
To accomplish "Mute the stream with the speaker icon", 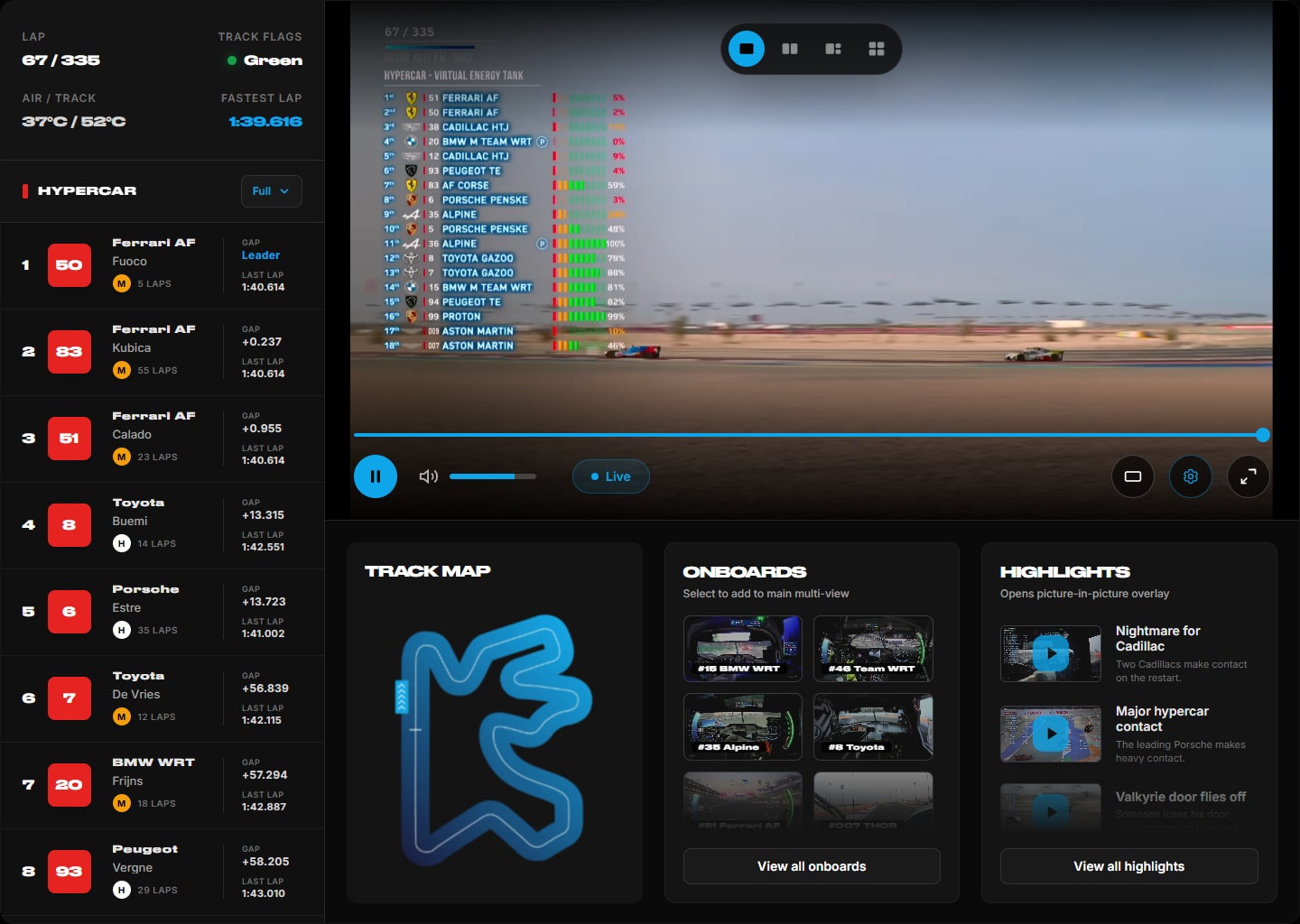I will point(428,476).
